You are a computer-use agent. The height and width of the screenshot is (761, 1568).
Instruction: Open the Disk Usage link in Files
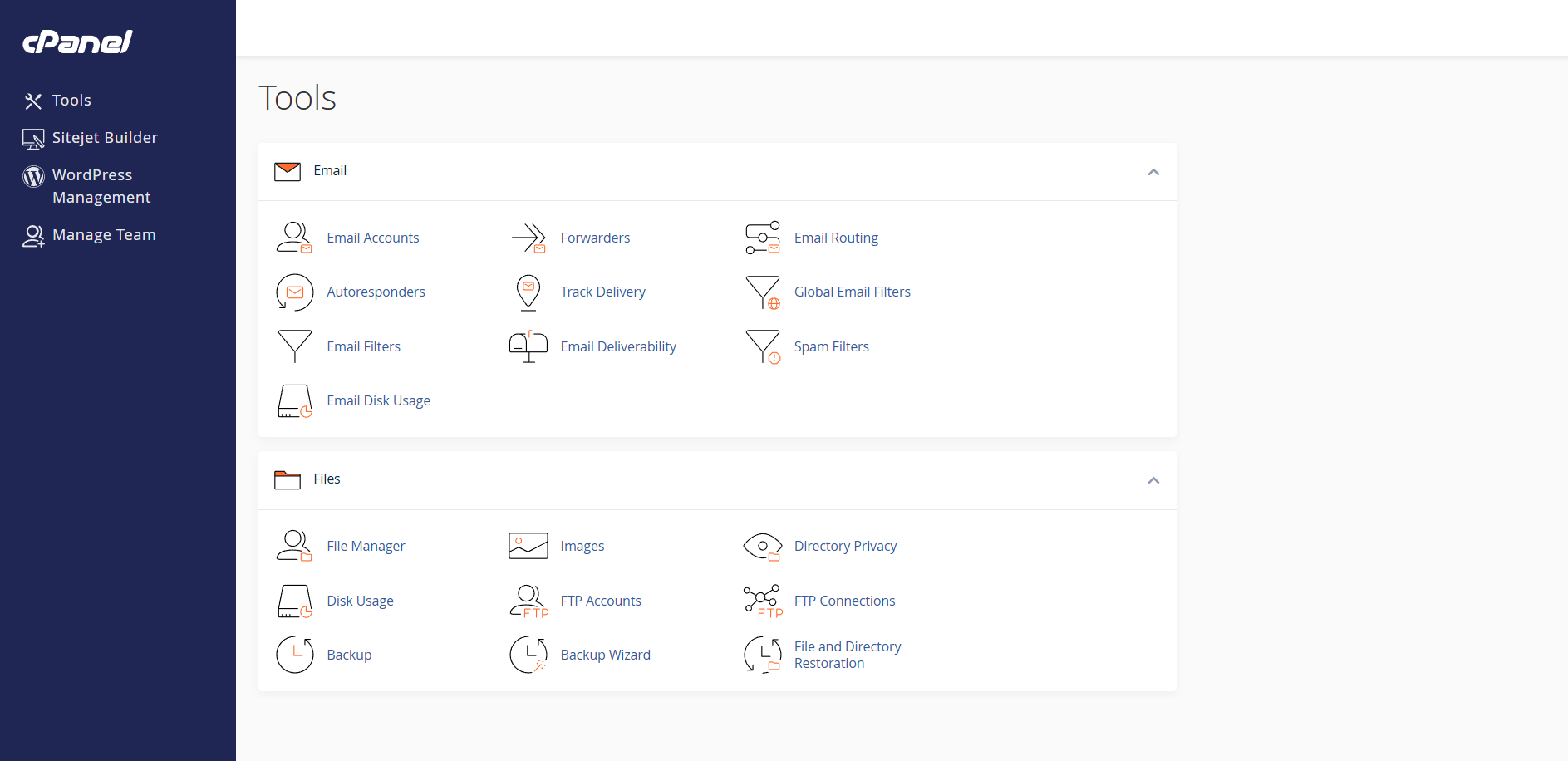click(x=360, y=601)
